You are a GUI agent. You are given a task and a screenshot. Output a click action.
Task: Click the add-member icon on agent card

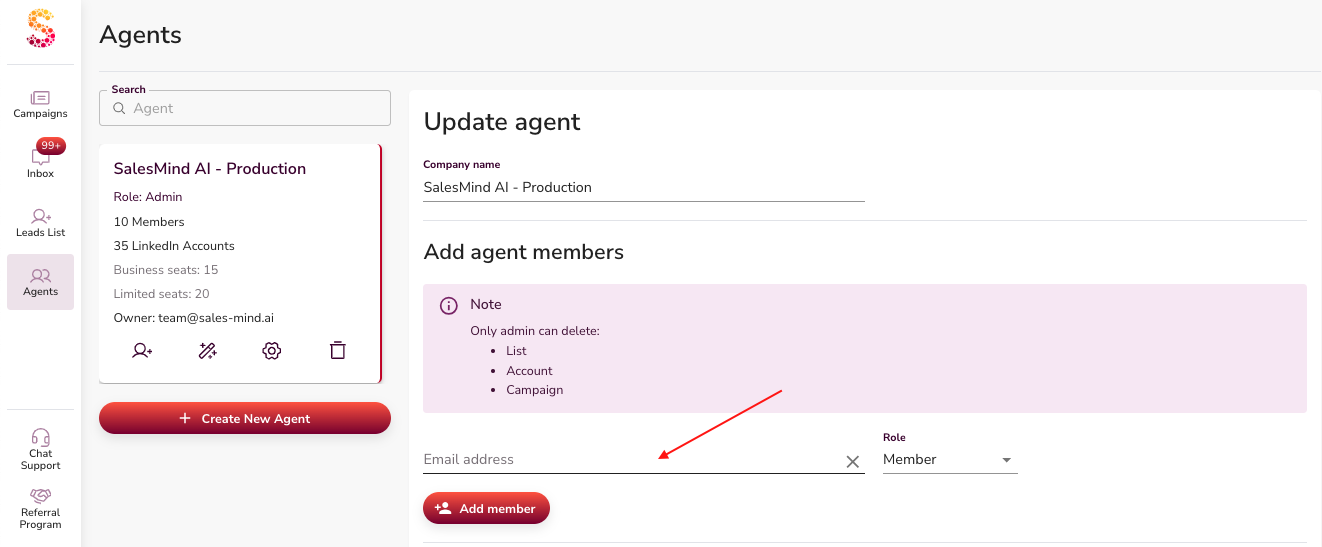coord(142,350)
